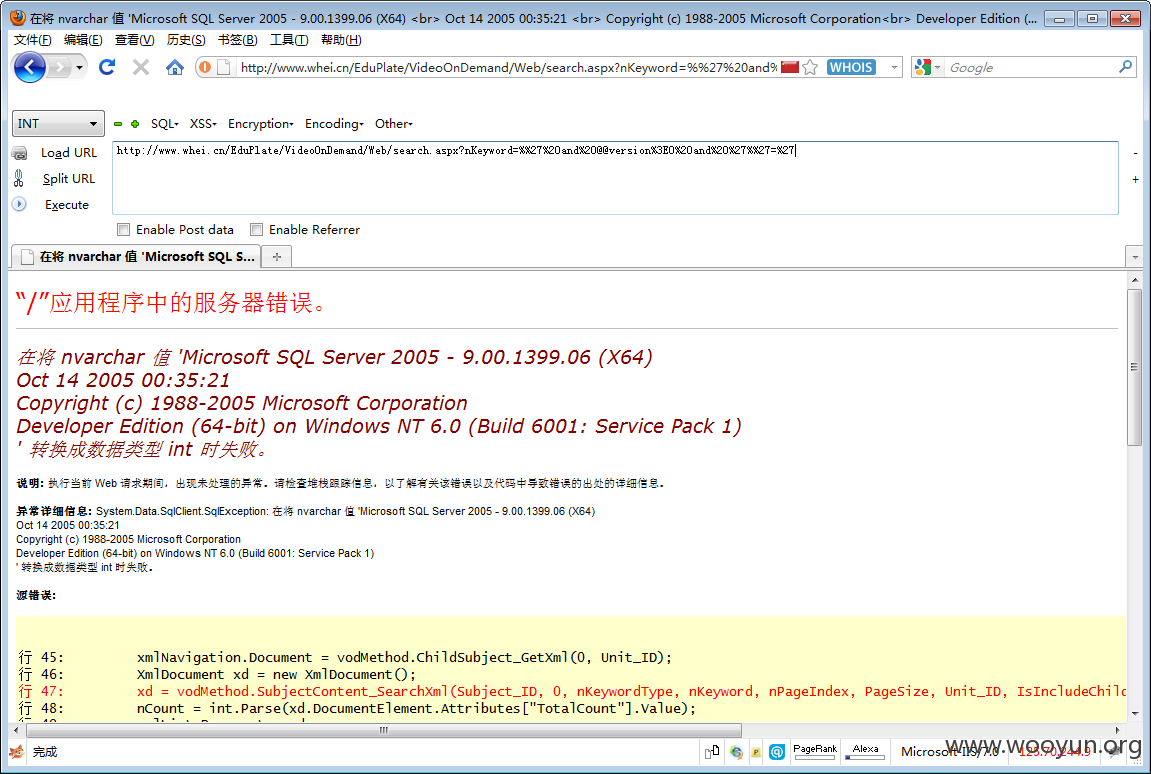Click the Firefox icon in title bar
1151x774 pixels.
(x=18, y=18)
